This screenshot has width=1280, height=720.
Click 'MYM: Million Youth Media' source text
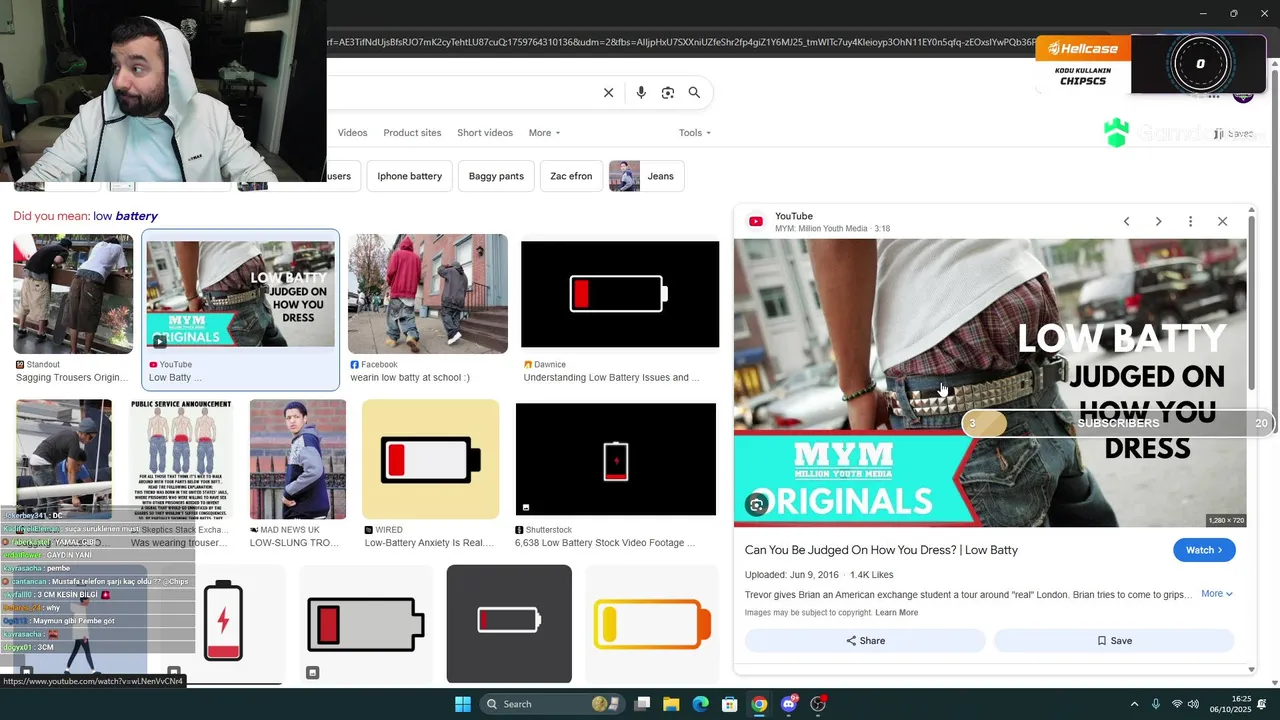821,229
